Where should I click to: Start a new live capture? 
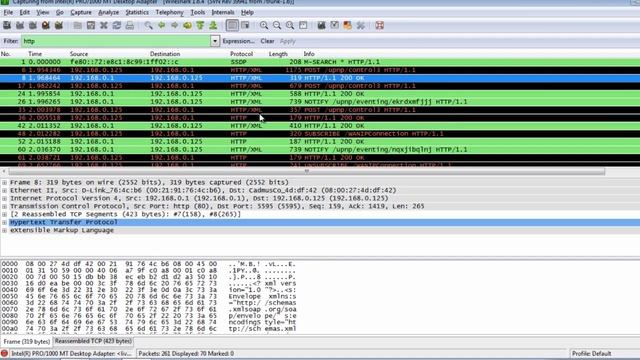[x=33, y=25]
